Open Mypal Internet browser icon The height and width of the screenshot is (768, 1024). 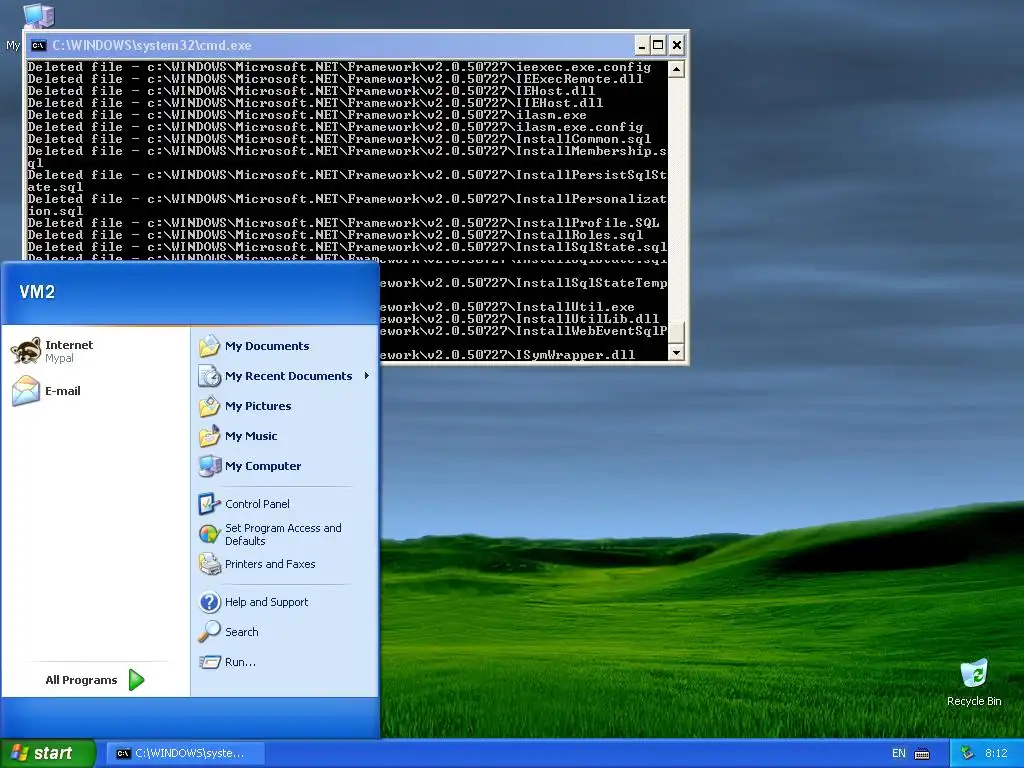point(26,351)
